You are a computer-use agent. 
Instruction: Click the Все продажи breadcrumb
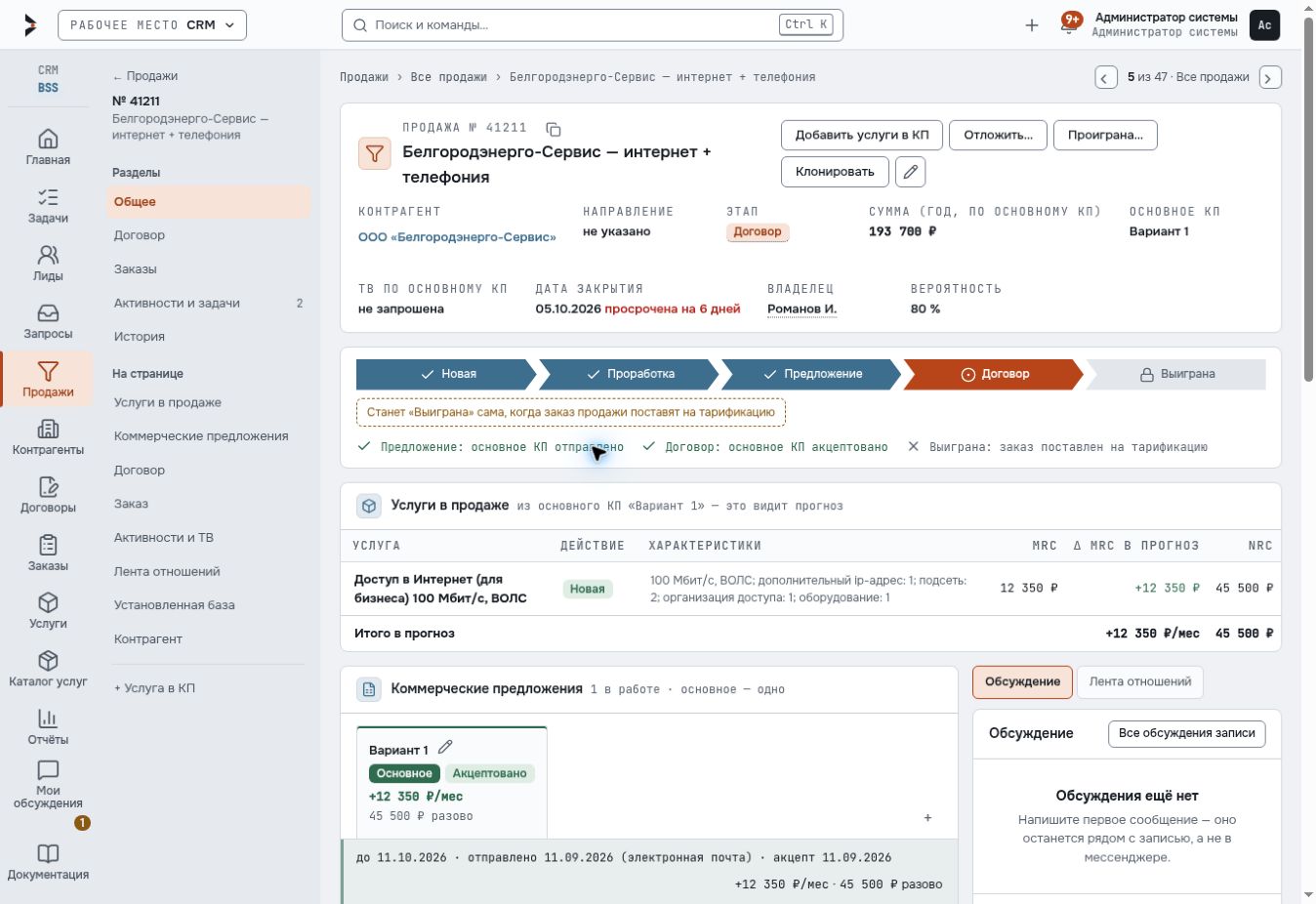tap(448, 77)
